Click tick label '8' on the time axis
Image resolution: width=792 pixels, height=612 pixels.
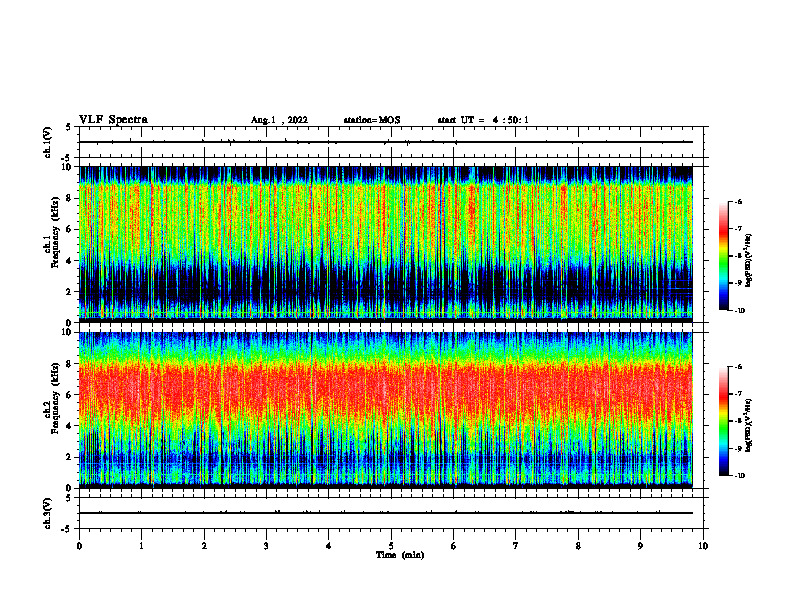(578, 546)
